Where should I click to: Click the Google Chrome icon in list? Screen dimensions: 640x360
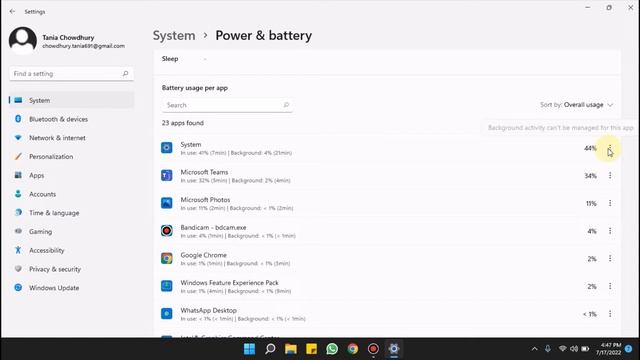click(167, 258)
